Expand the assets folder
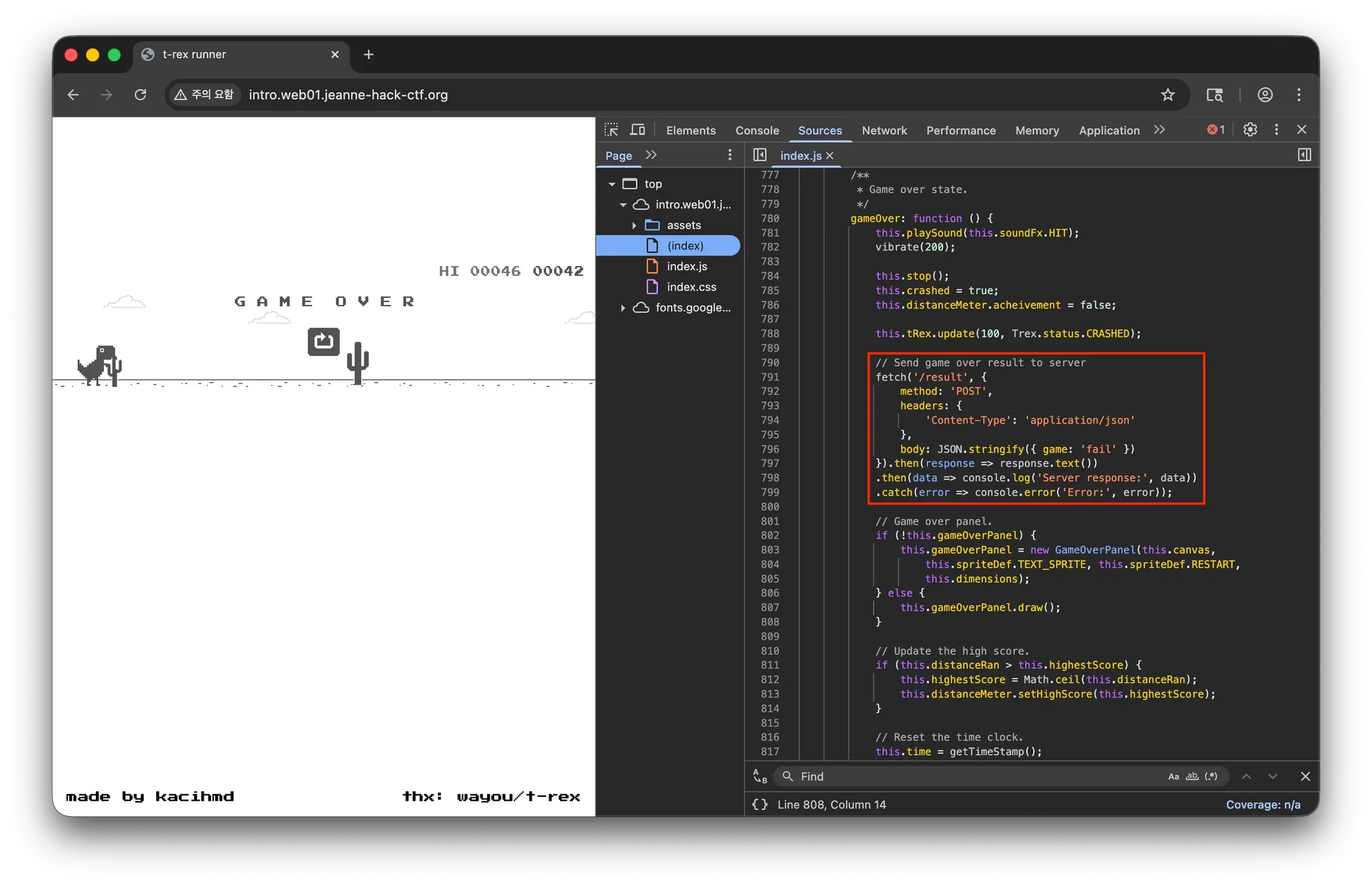This screenshot has width=1372, height=886. coord(634,225)
